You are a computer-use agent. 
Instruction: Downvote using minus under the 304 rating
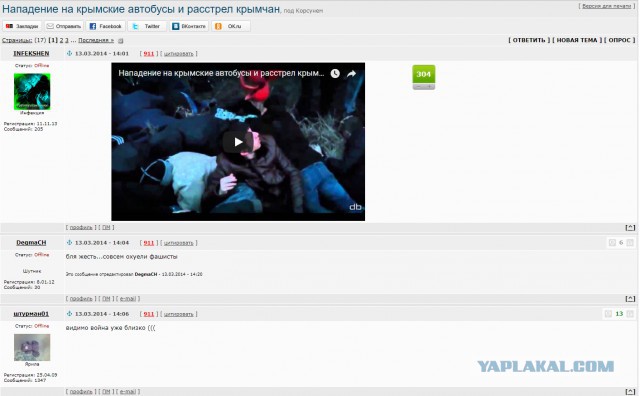tap(418, 87)
